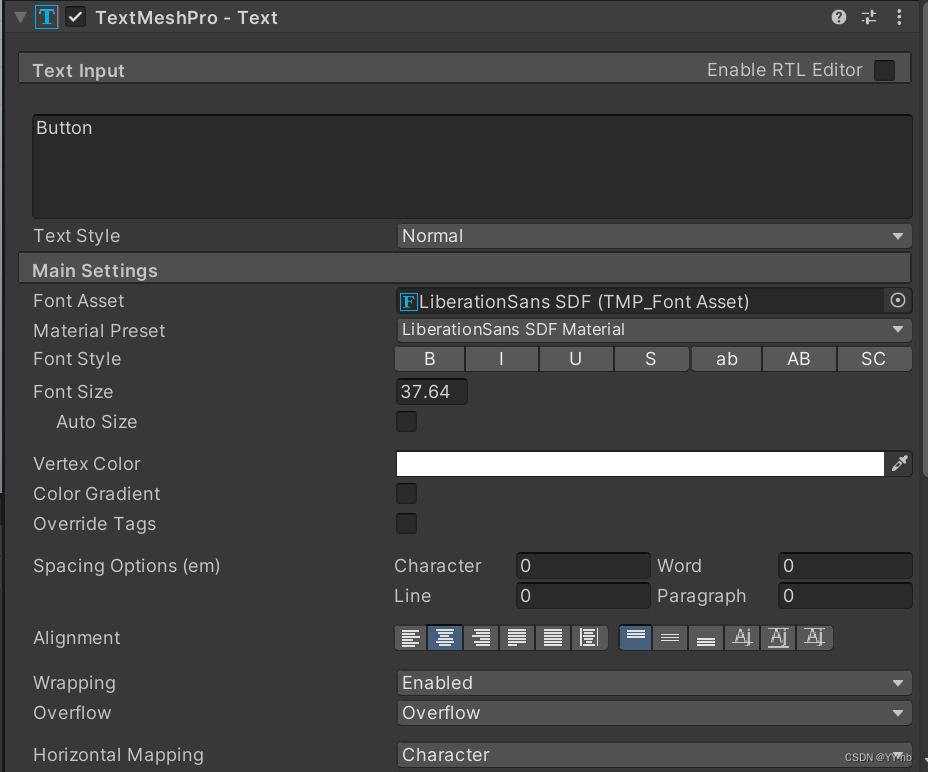
Task: Toggle the Color Gradient checkbox
Action: point(406,493)
